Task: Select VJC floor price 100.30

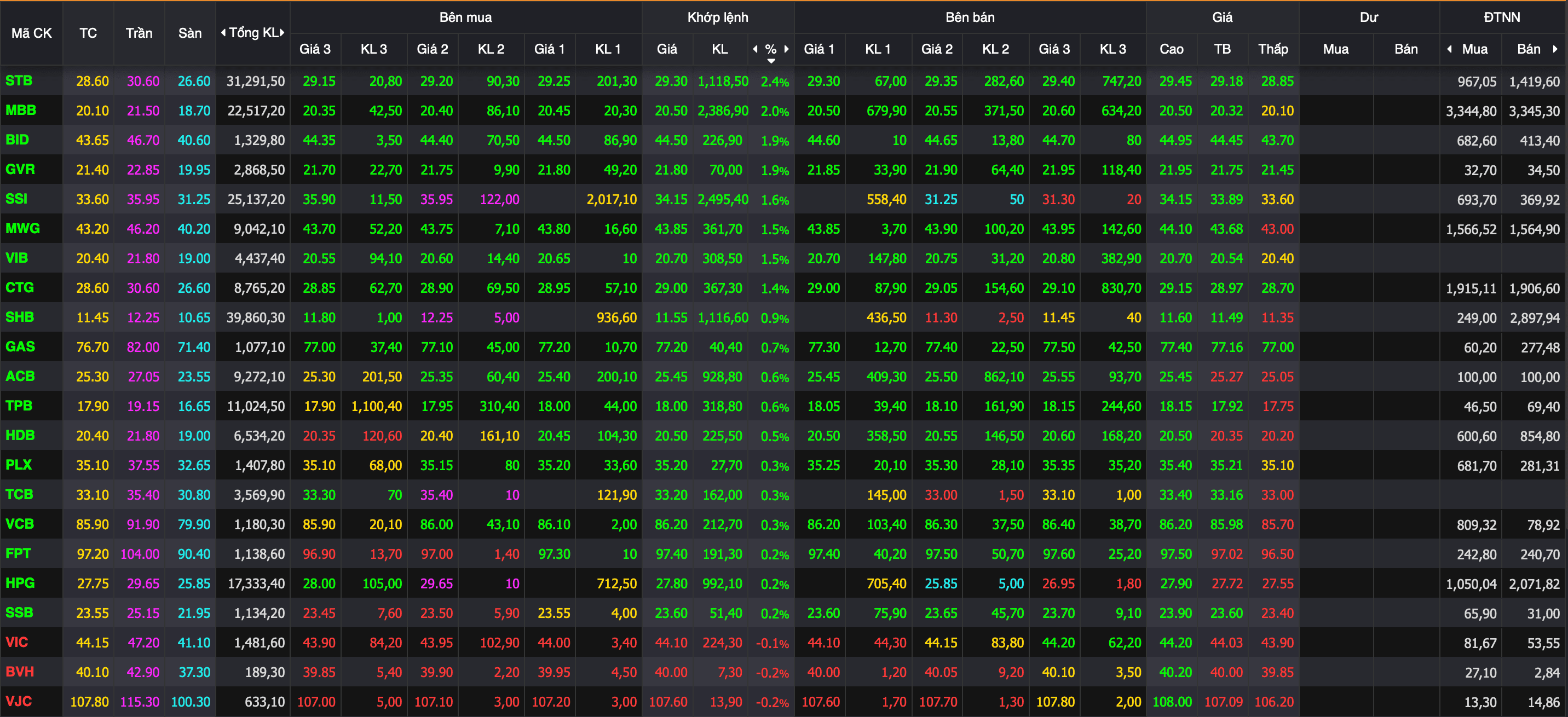Action: click(191, 702)
